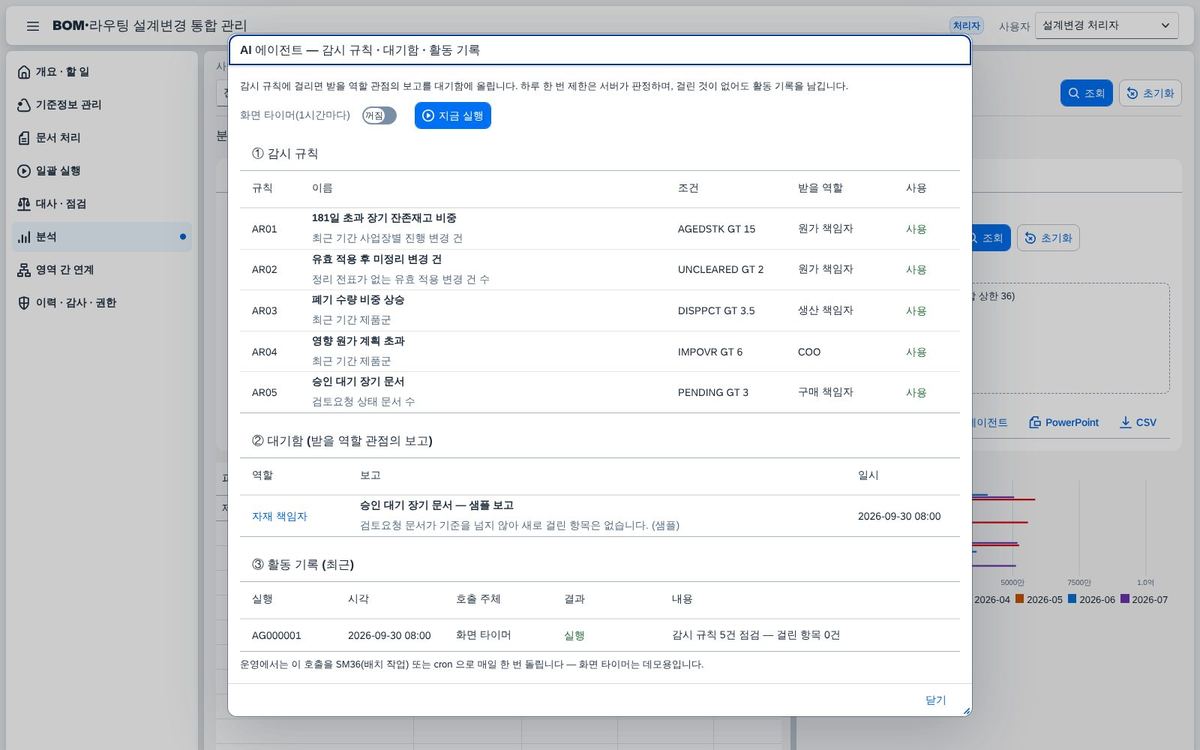Click 생산 책임자 role cell
This screenshot has width=1200, height=750.
point(825,311)
